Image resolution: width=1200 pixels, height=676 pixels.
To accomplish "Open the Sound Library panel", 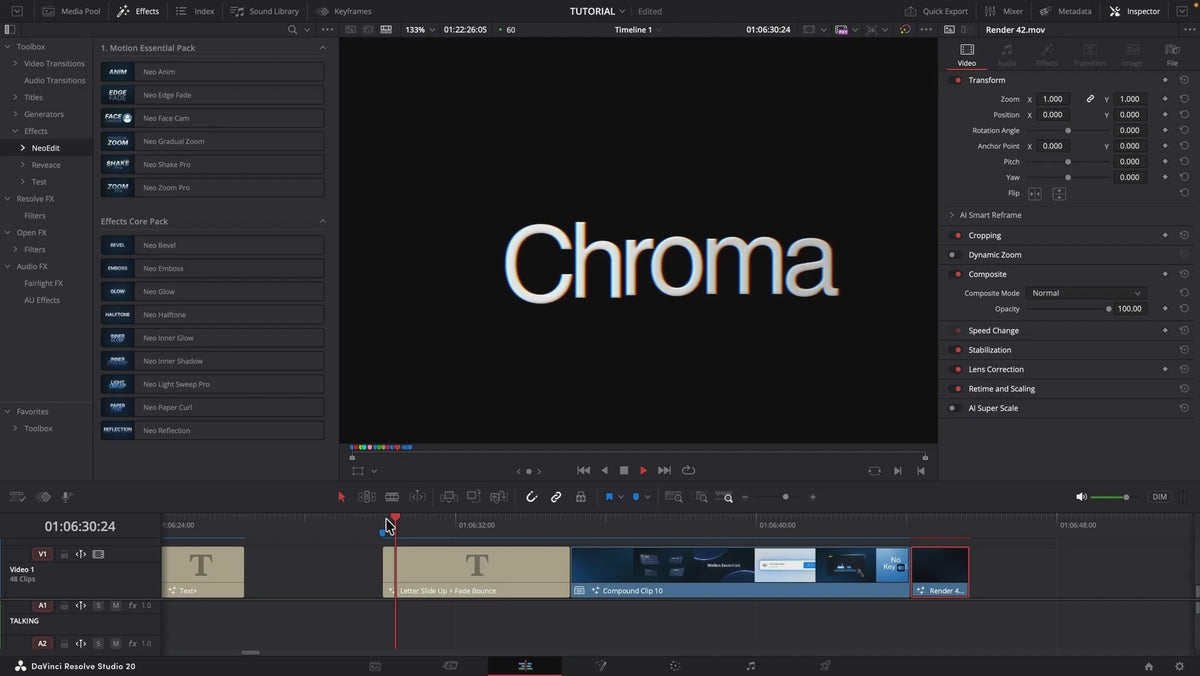I will pos(265,11).
